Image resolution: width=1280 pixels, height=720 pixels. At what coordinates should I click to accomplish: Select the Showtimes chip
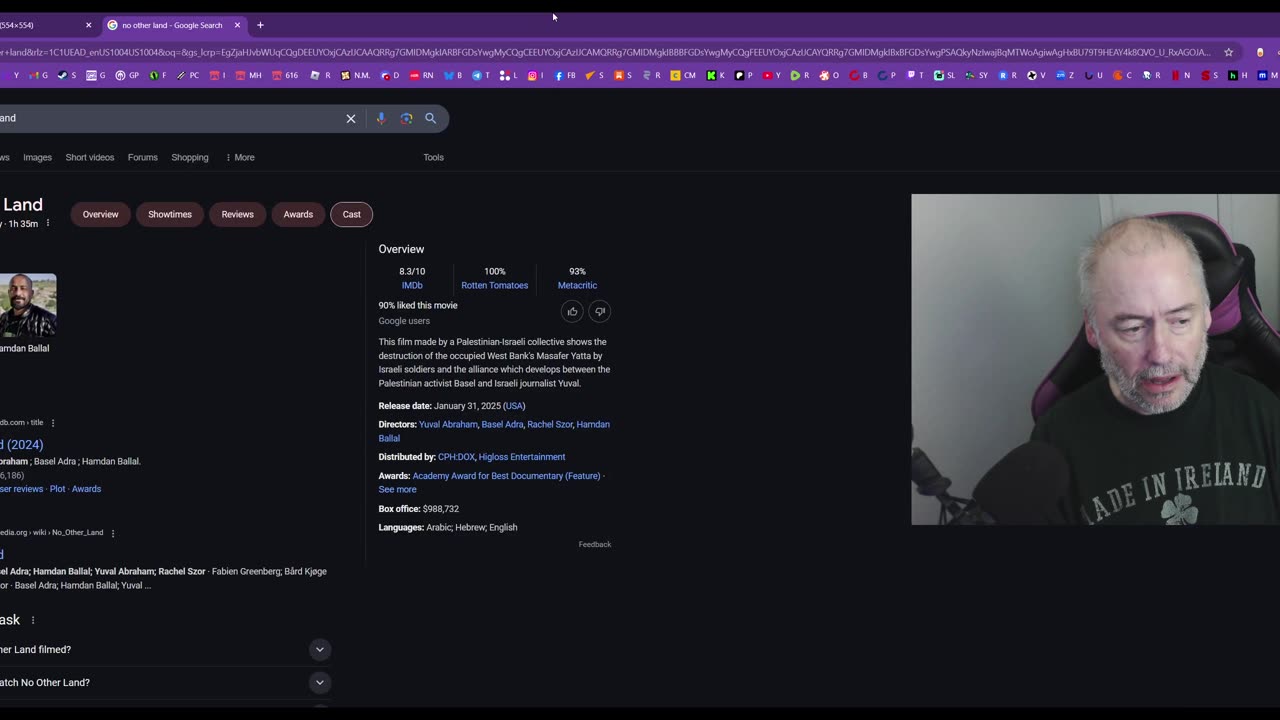point(170,214)
